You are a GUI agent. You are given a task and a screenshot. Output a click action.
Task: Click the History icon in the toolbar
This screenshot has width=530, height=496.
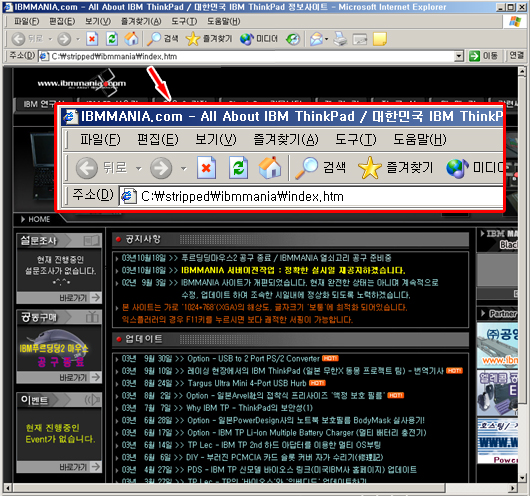pos(293,39)
